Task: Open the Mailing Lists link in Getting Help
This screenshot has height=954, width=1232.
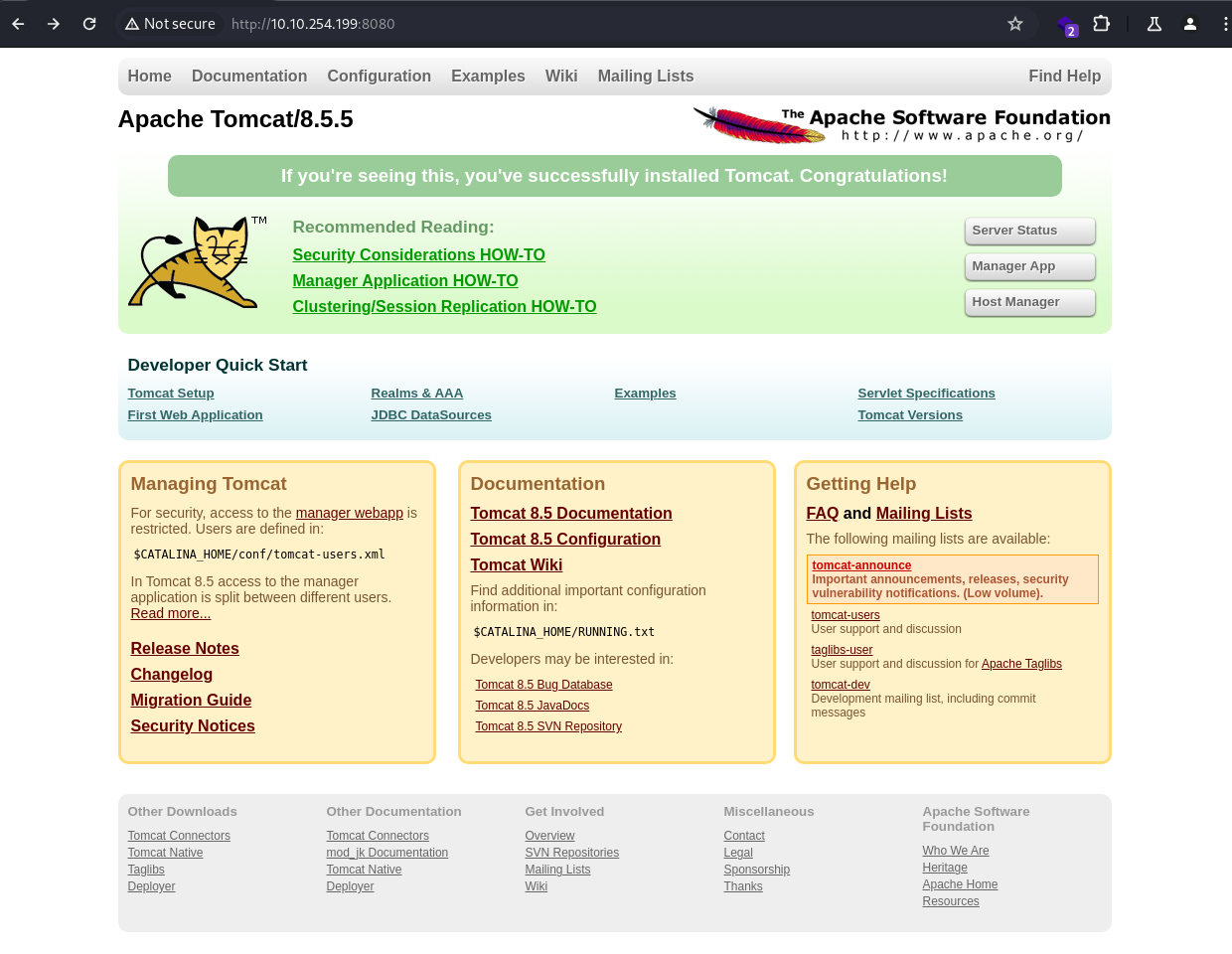Action: 924,514
